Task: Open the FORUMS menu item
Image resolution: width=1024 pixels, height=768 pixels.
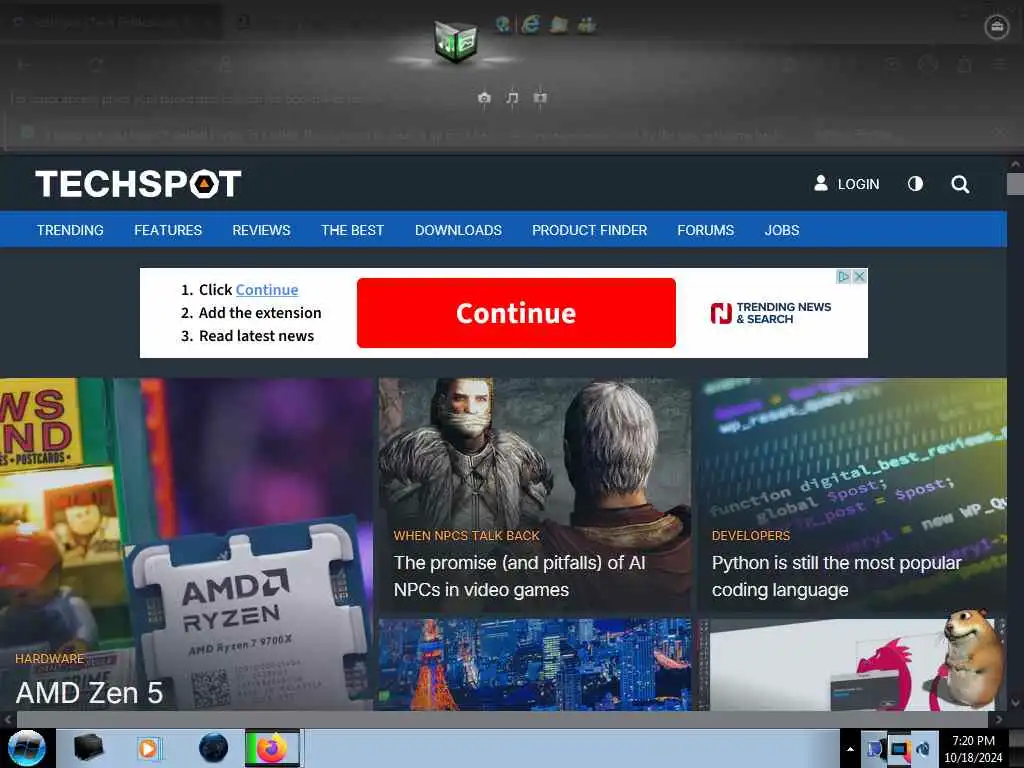Action: pyautogui.click(x=705, y=230)
